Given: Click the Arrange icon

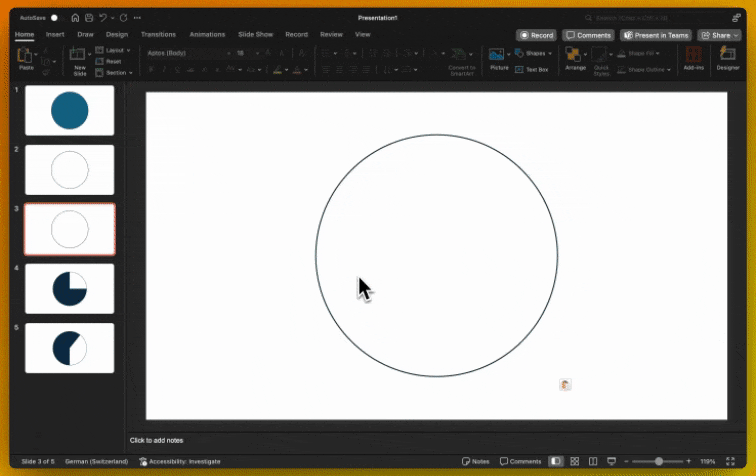Looking at the screenshot, I should pyautogui.click(x=573, y=54).
